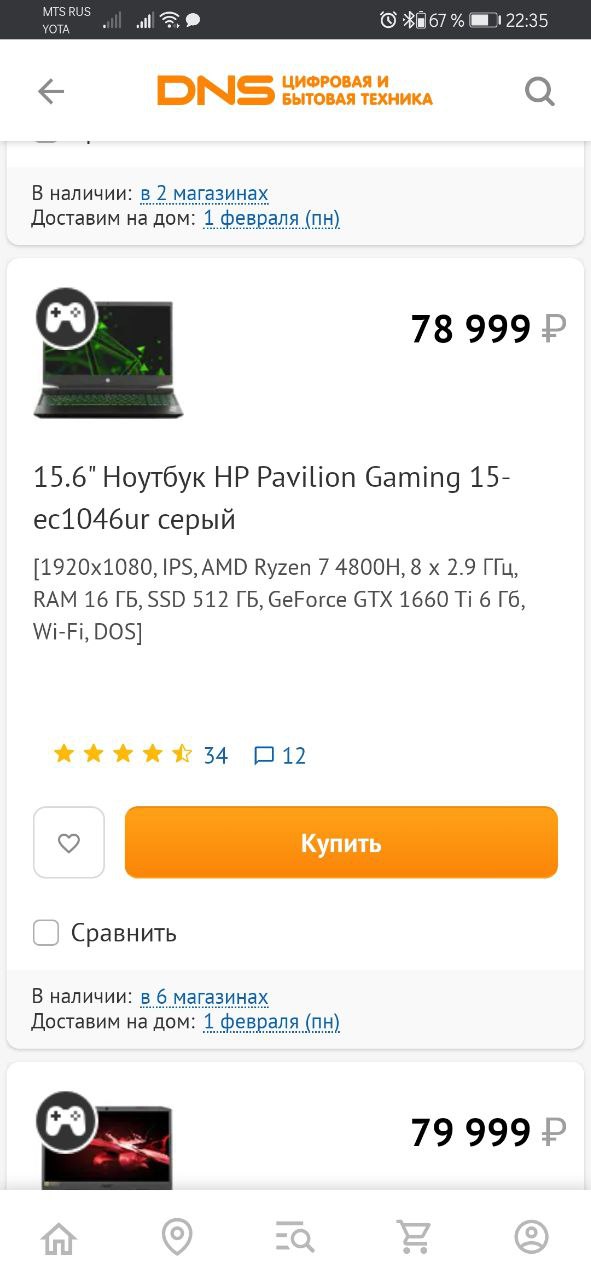The image size is (591, 1280).
Task: Tap the Купить button
Action: (341, 843)
